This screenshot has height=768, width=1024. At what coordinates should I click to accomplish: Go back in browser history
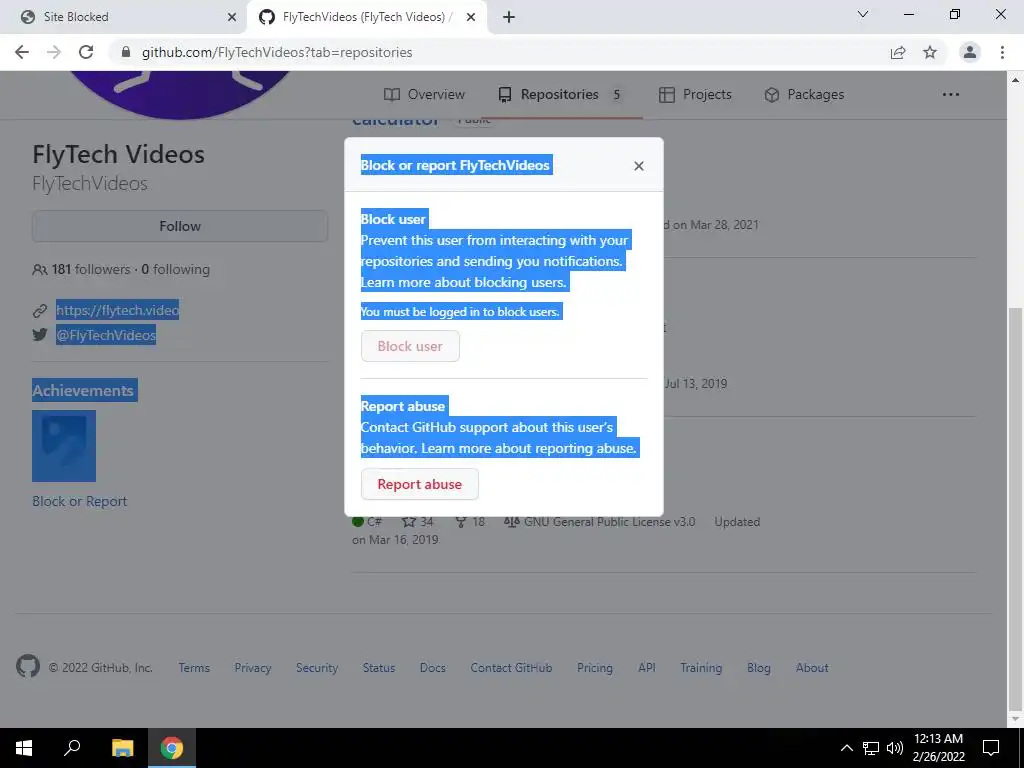click(x=22, y=52)
